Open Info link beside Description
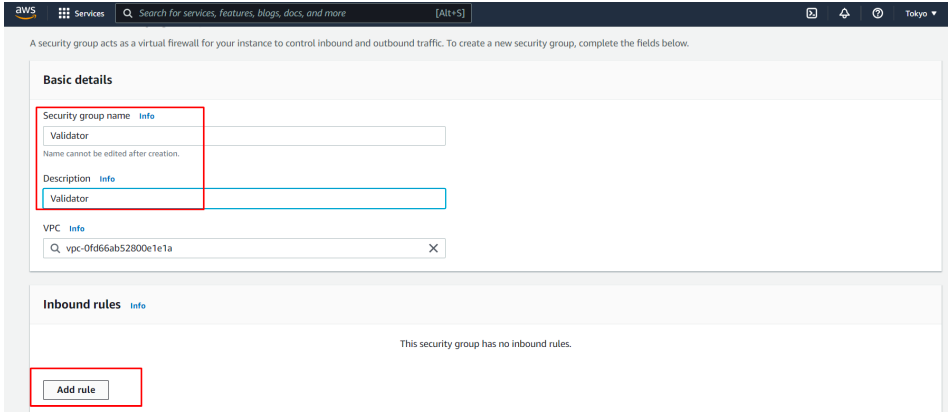The image size is (951, 415). click(107, 179)
